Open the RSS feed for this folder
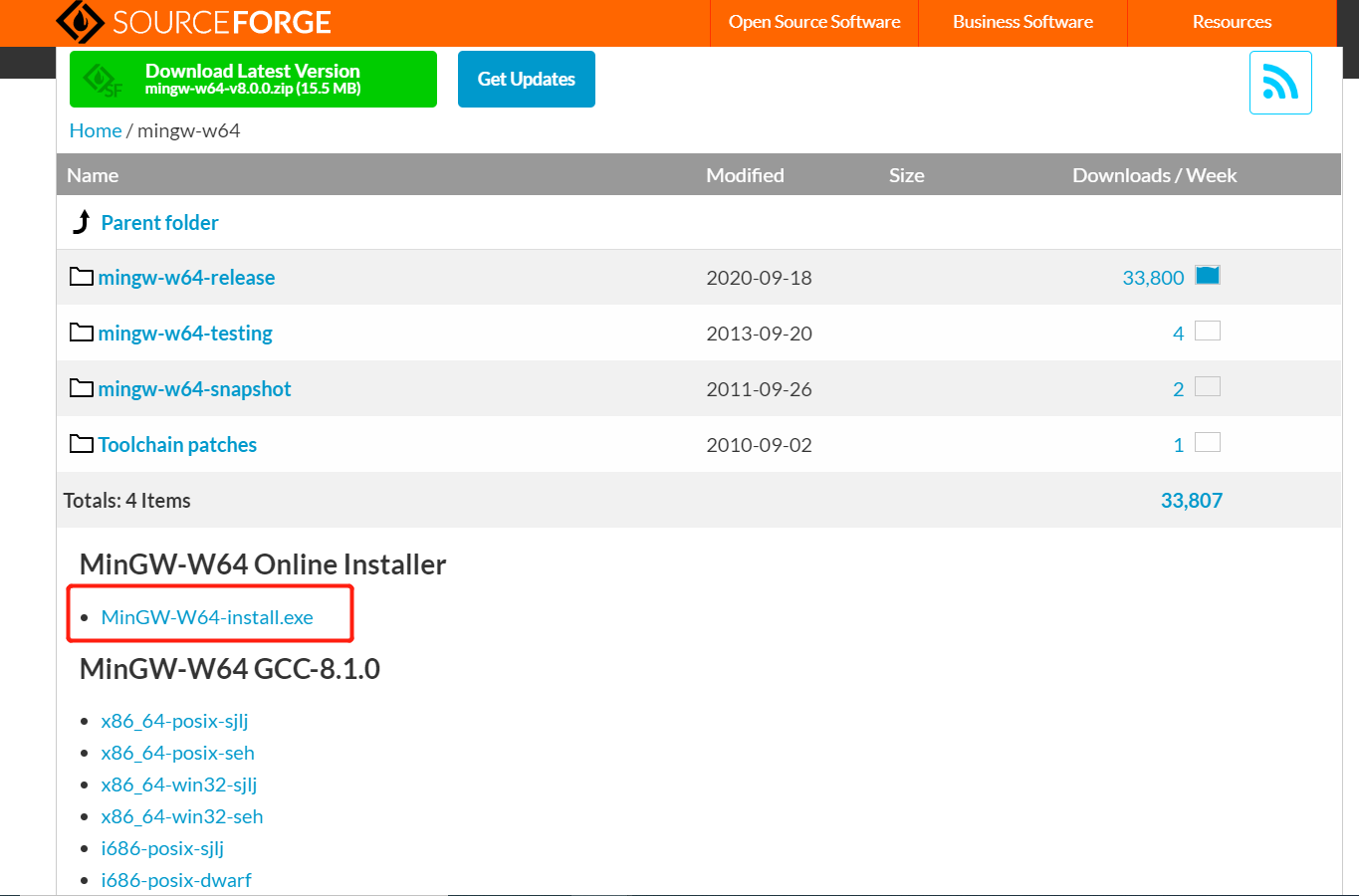 1280,83
